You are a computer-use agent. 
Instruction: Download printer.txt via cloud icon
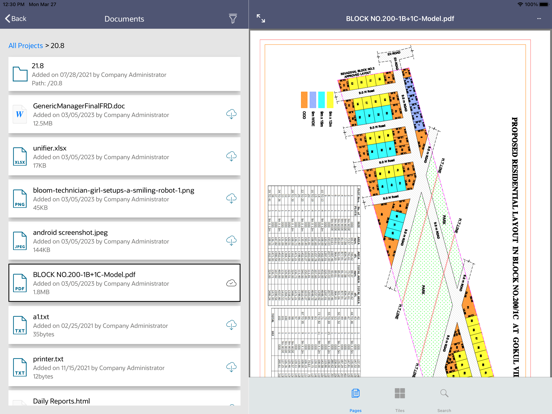pyautogui.click(x=231, y=367)
